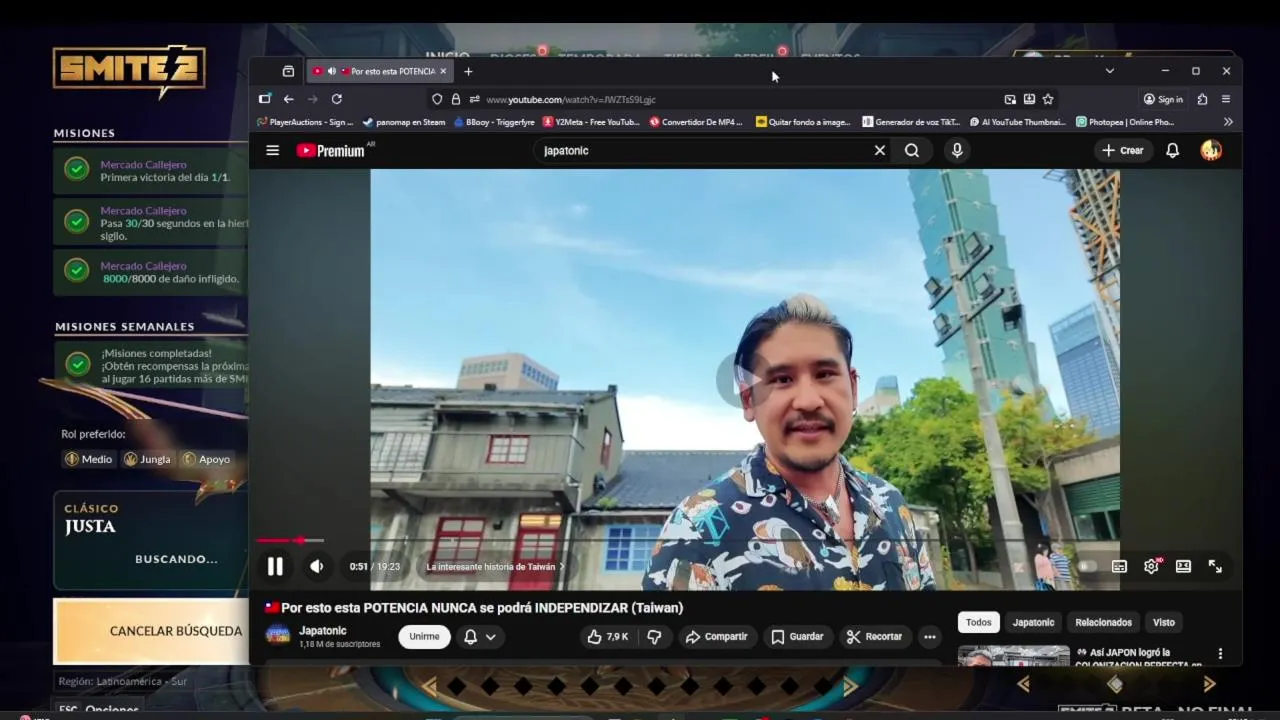Open options menu for 'Así JAPON logró' video

[x=1220, y=654]
